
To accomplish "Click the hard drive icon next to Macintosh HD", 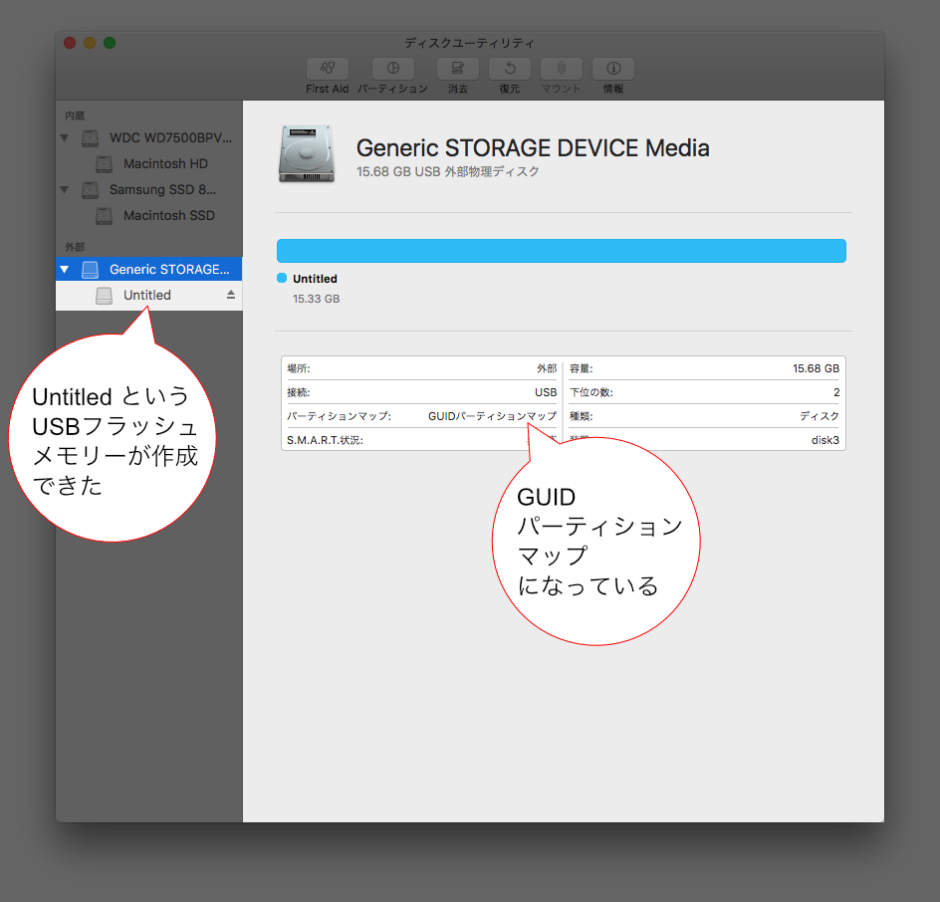I will tap(103, 163).
